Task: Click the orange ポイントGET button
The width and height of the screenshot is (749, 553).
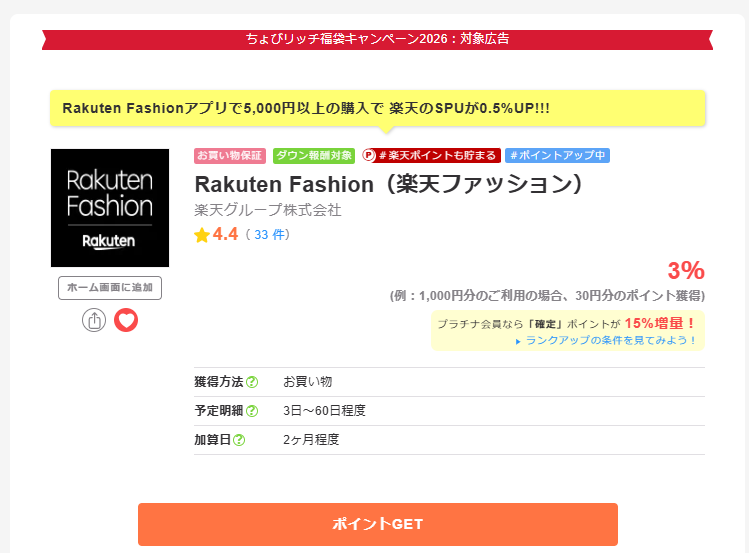Action: click(377, 524)
